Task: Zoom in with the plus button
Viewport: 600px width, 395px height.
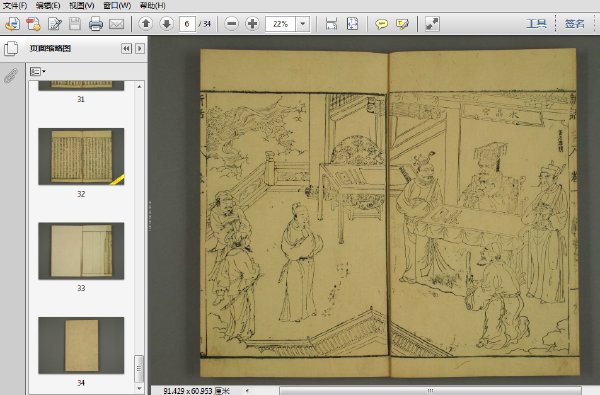Action: (x=252, y=24)
